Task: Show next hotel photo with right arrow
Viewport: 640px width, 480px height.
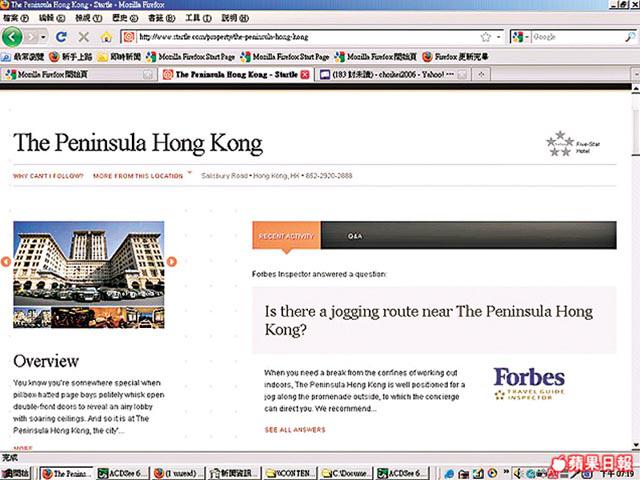Action: 171,261
